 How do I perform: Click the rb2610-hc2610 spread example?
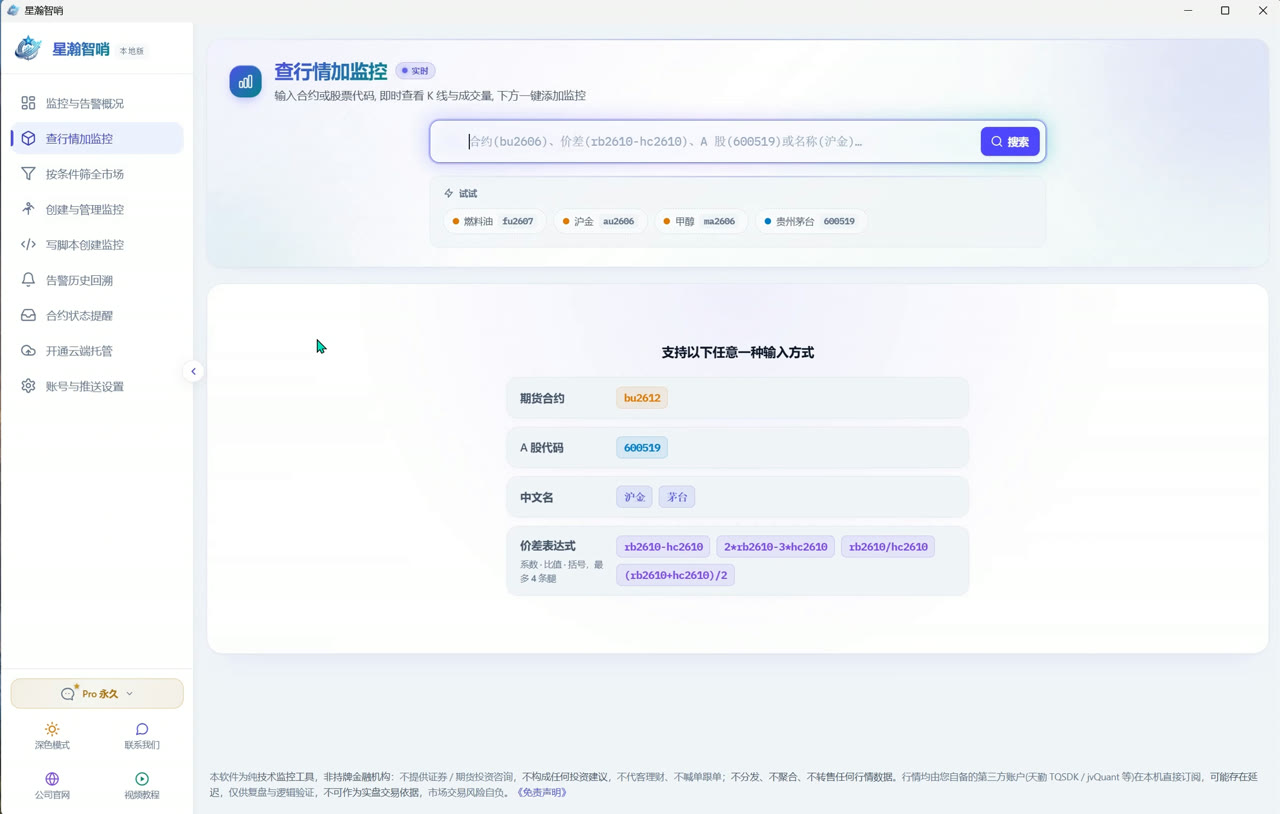663,547
